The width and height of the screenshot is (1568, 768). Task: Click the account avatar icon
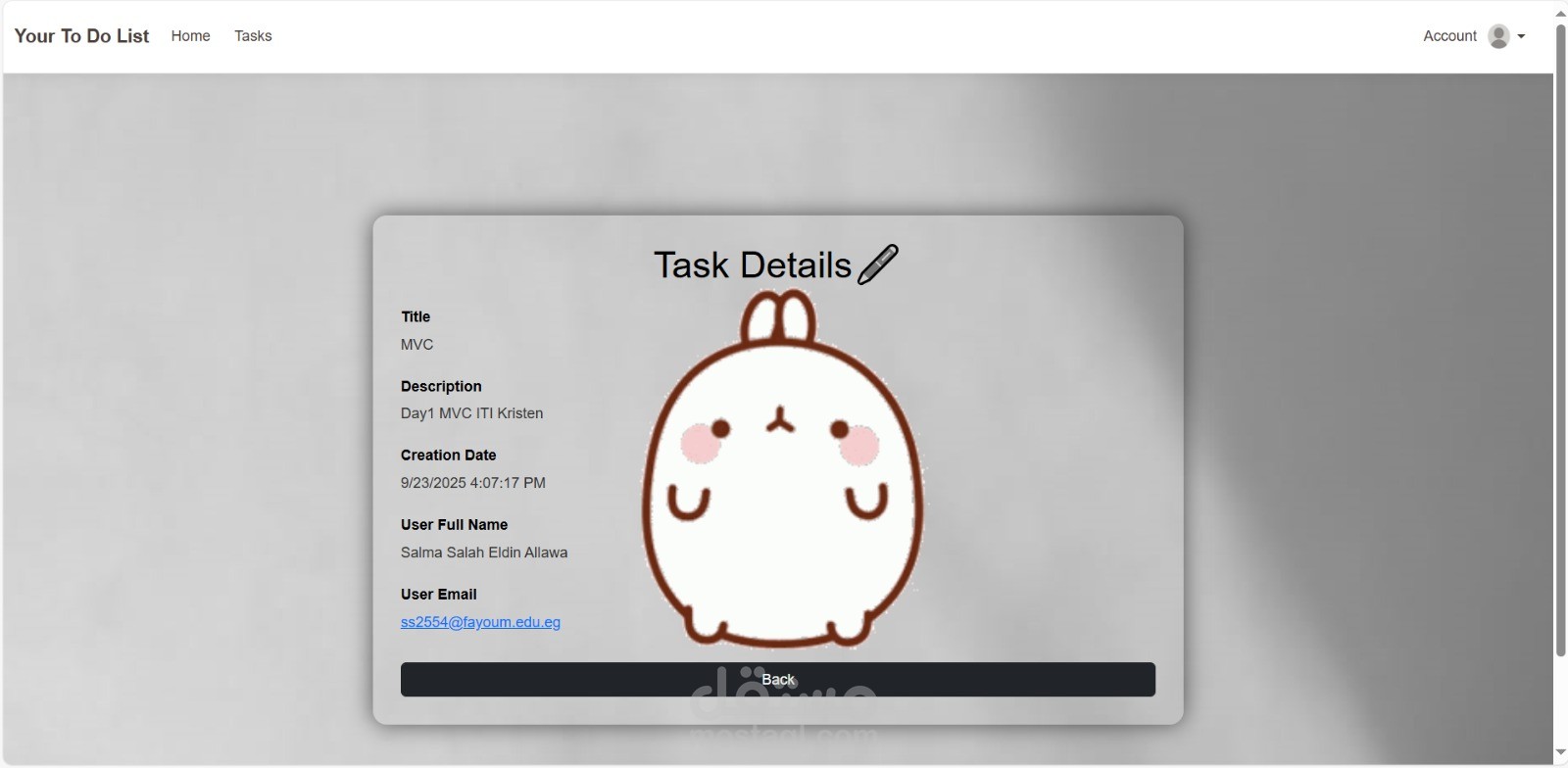coord(1498,36)
